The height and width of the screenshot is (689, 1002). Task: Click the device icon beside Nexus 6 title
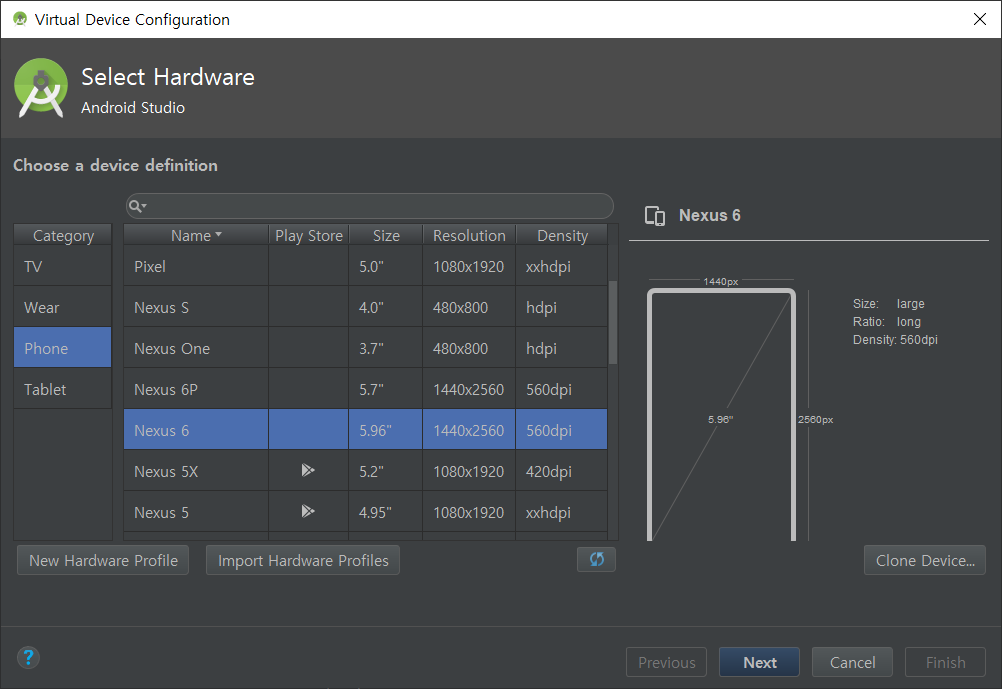pos(655,216)
